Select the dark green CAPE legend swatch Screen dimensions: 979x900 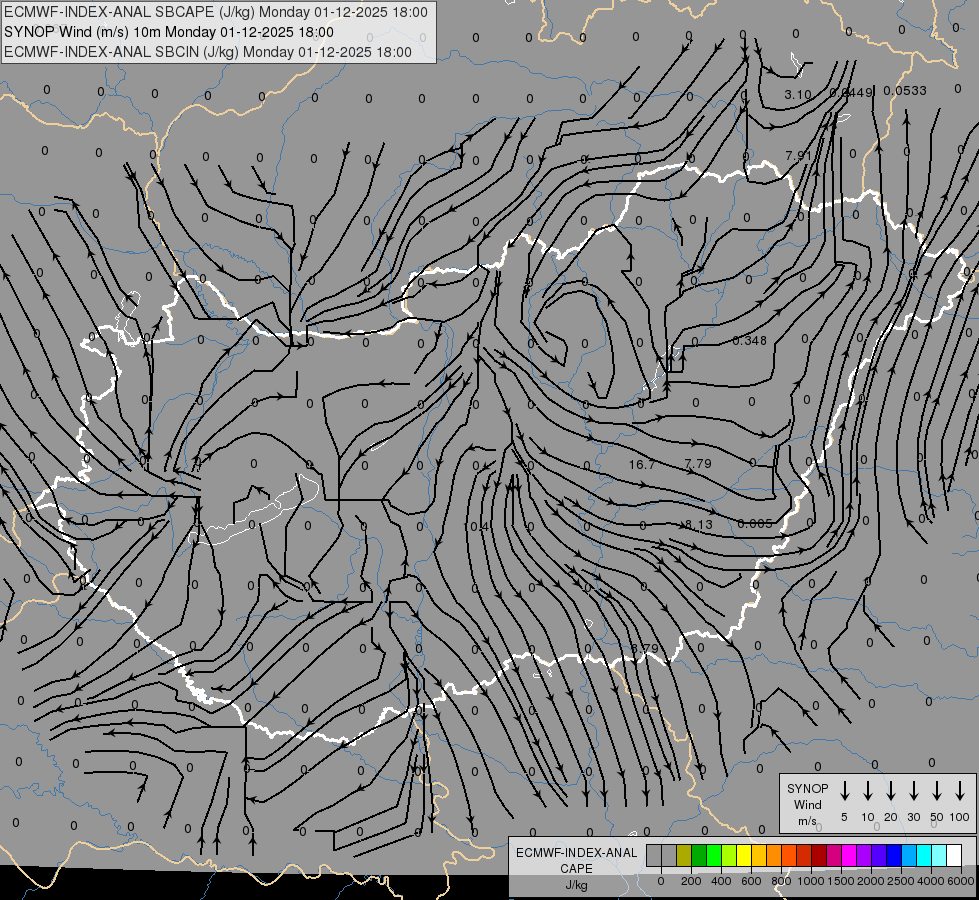(x=699, y=855)
